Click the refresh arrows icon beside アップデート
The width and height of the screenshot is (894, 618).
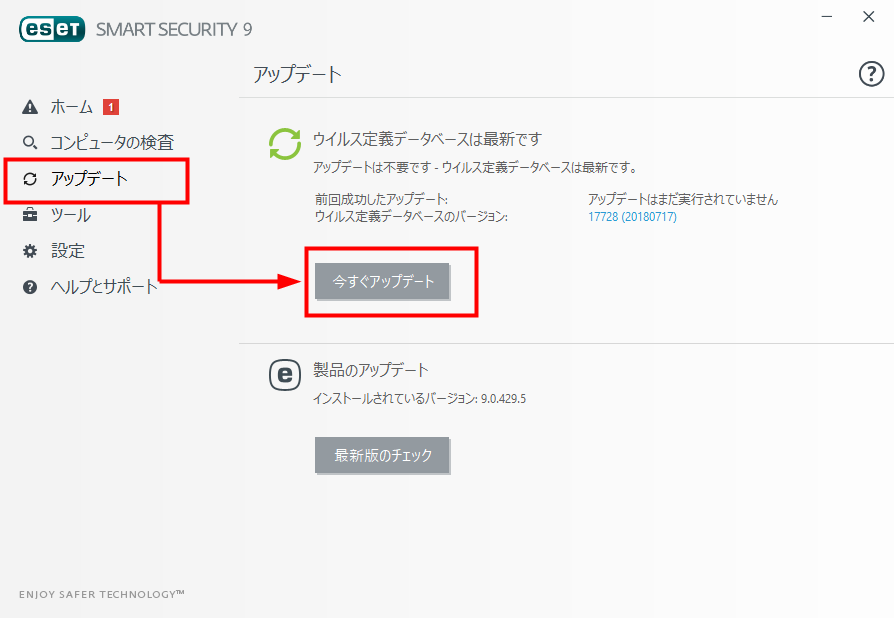pos(30,179)
